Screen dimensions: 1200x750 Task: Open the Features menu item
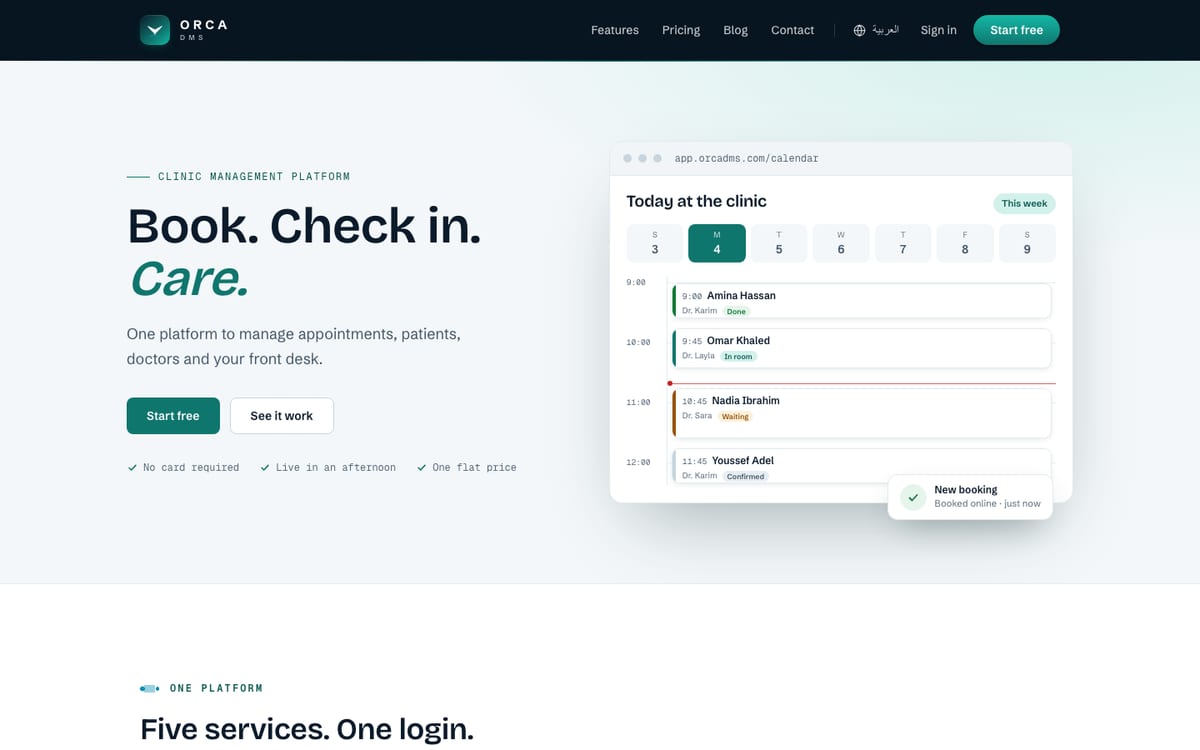[615, 30]
